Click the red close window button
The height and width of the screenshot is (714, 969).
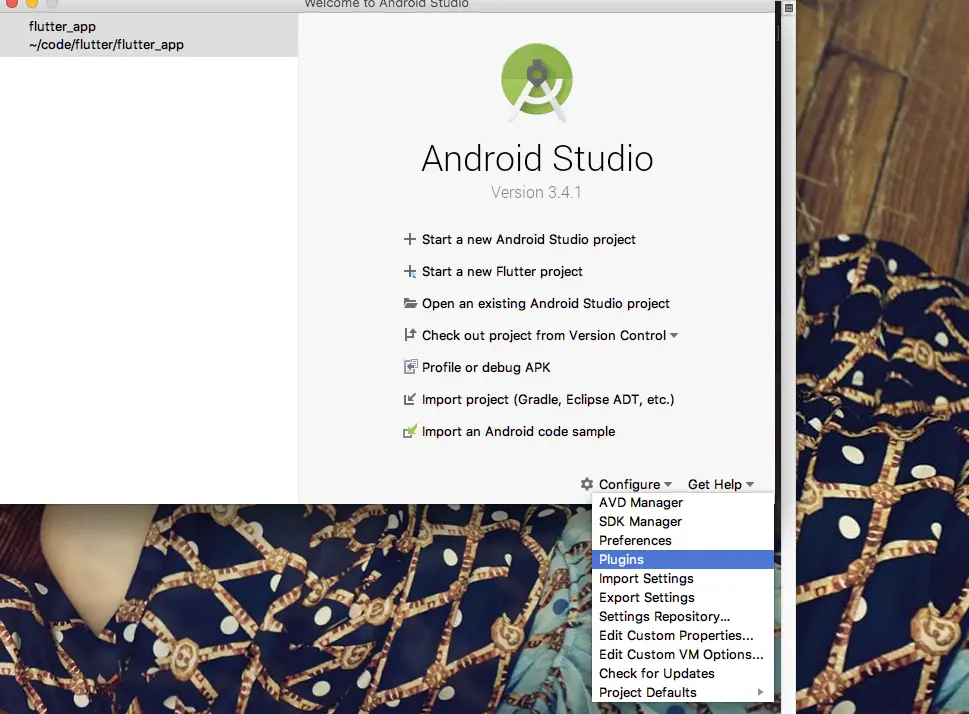pos(11,3)
